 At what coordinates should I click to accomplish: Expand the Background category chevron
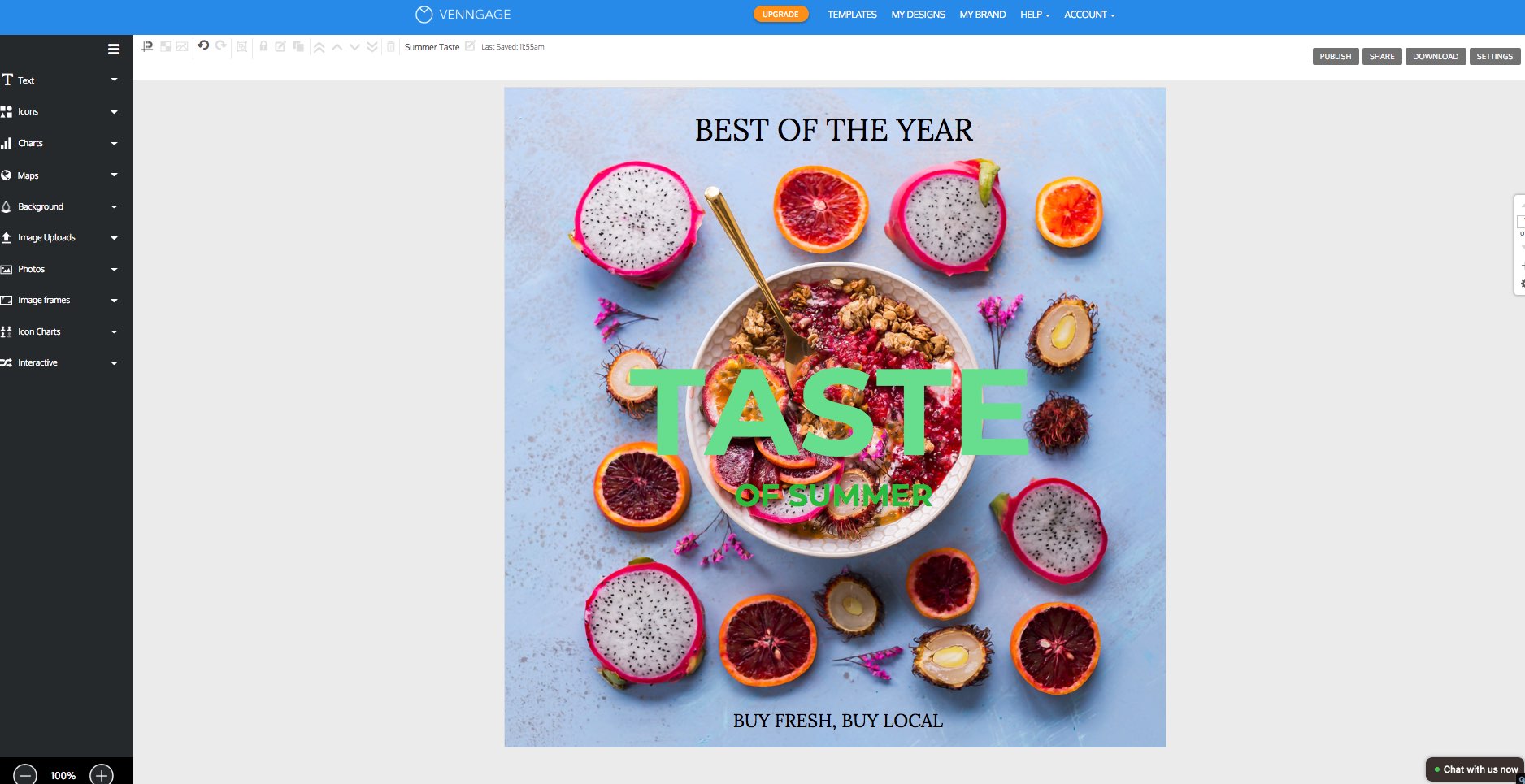(114, 206)
